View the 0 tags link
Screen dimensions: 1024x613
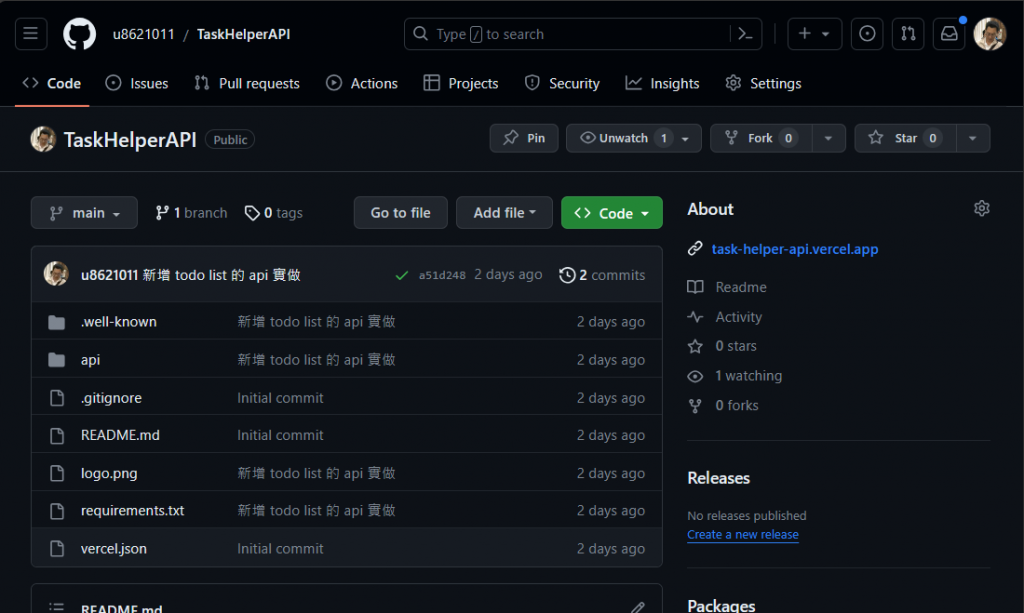[x=274, y=213]
